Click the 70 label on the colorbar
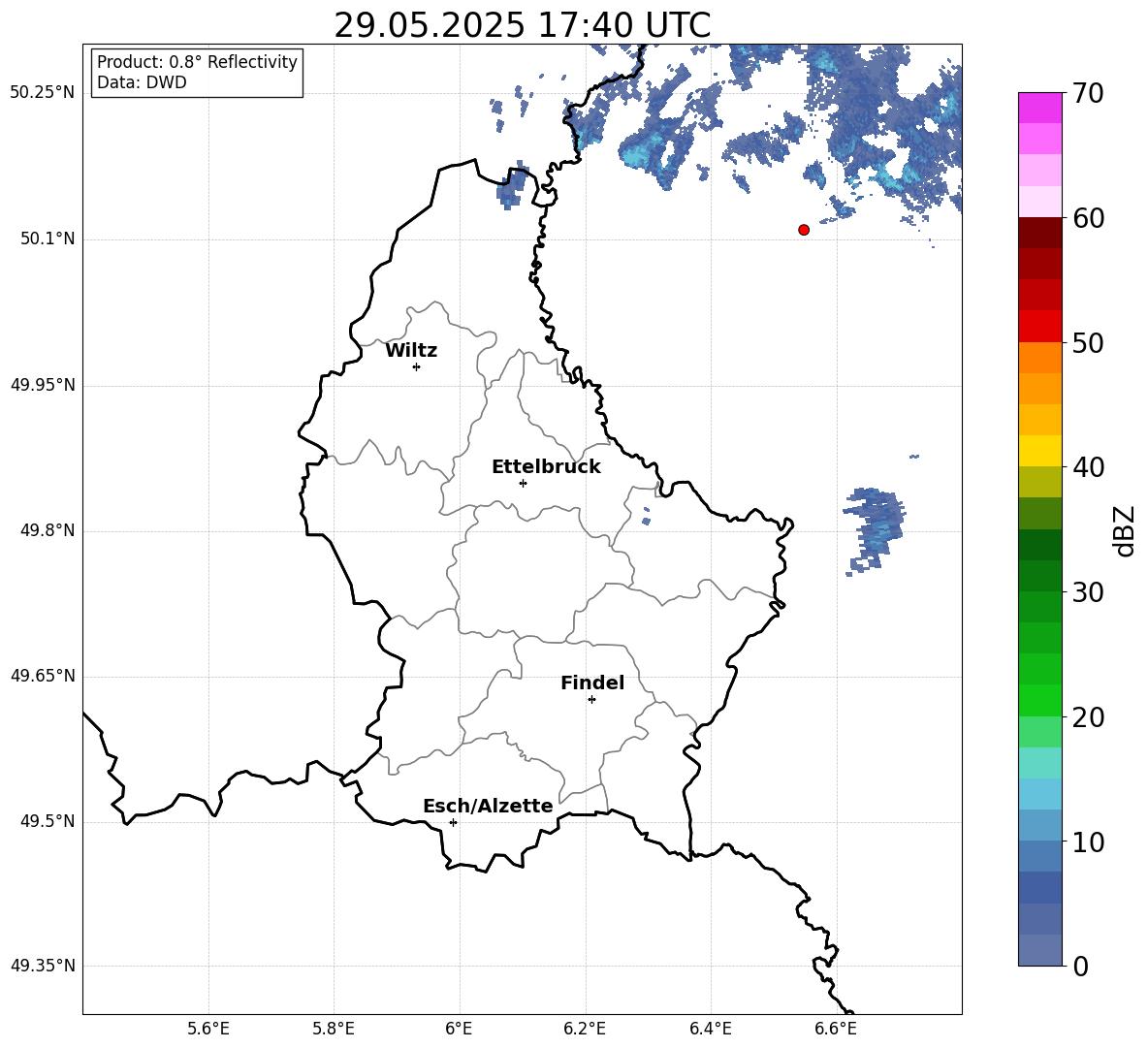Viewport: 1148px width, 1048px height. click(1087, 94)
